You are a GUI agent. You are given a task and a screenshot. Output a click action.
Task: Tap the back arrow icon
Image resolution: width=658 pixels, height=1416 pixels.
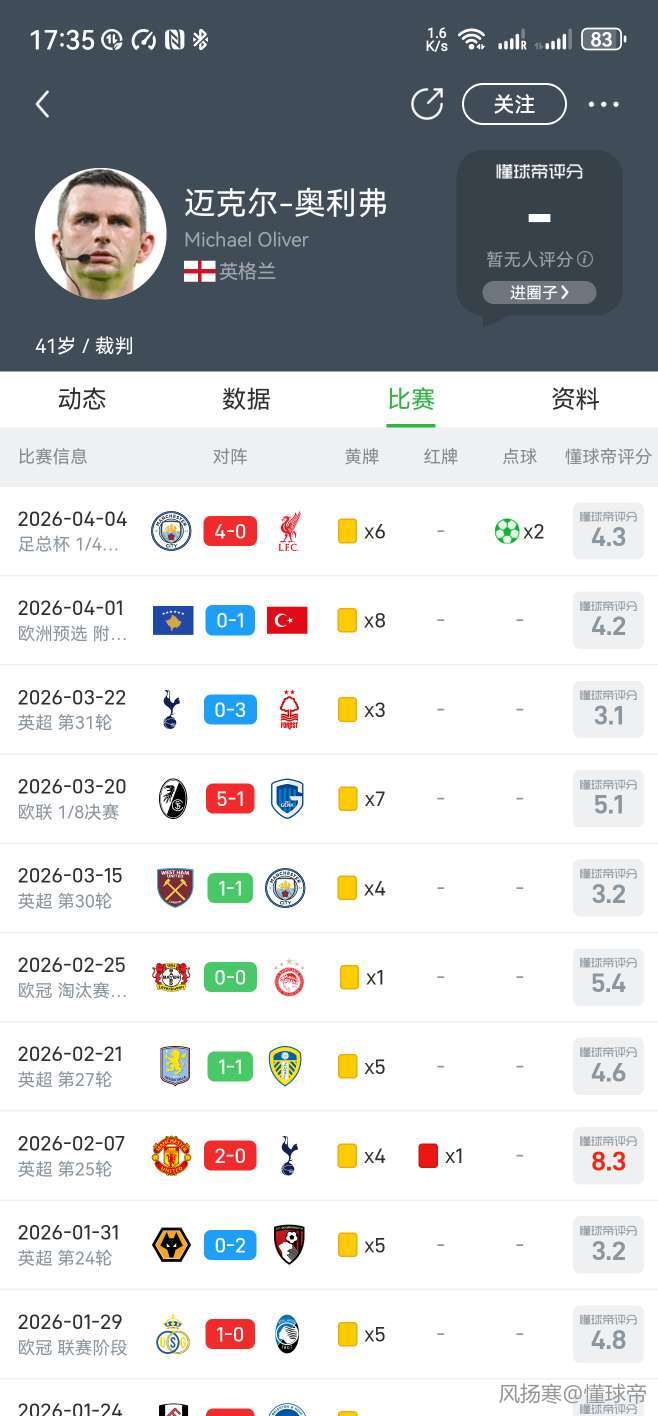click(x=42, y=104)
